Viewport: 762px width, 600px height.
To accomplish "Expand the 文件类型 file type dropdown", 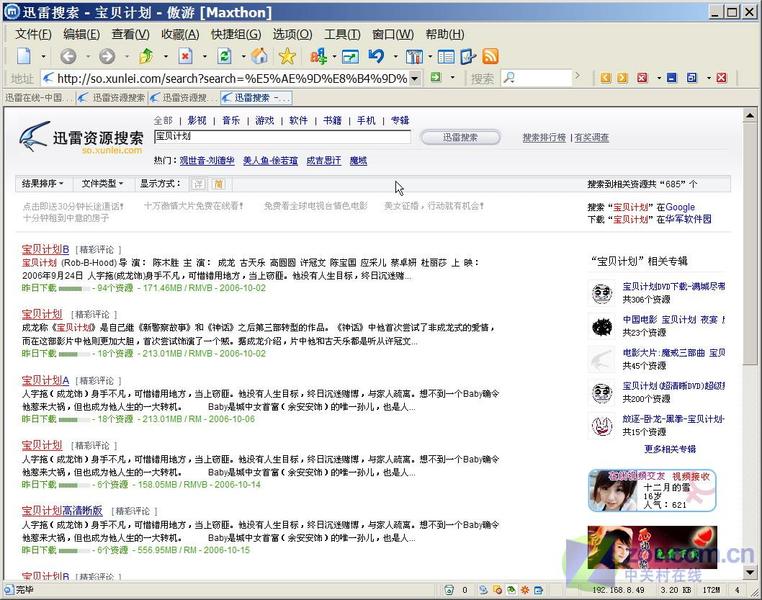I will coord(102,183).
